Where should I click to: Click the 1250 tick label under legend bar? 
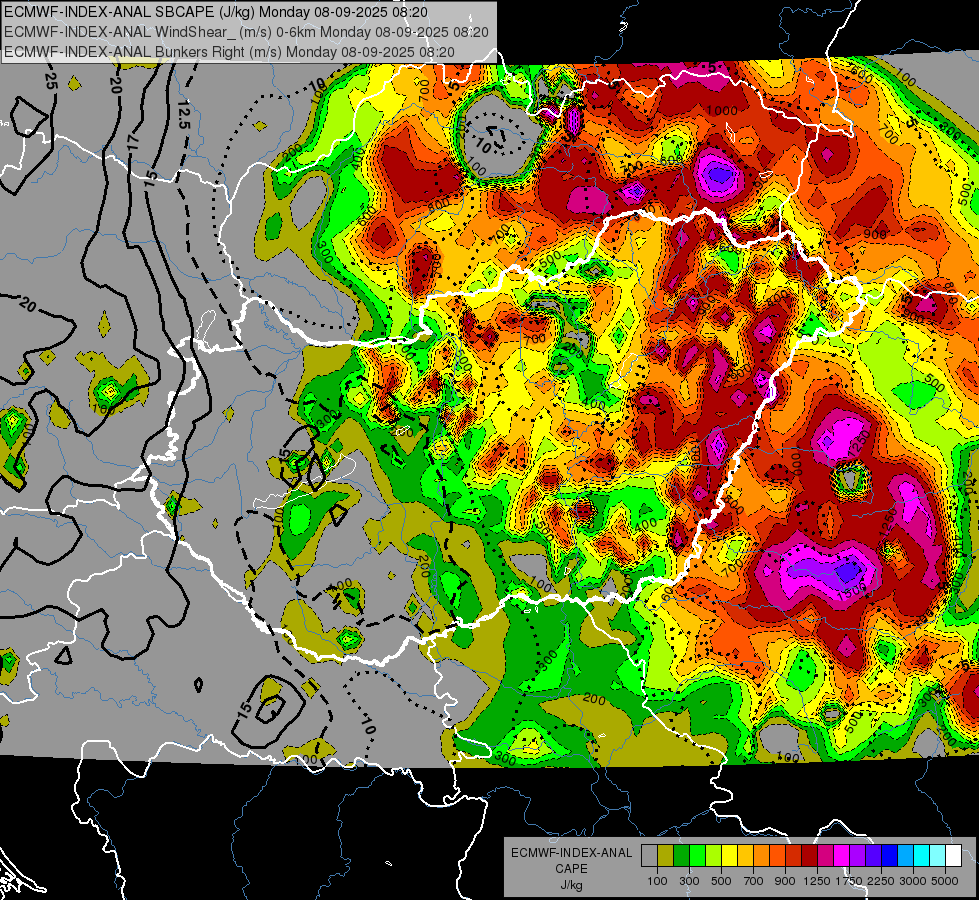tap(817, 881)
